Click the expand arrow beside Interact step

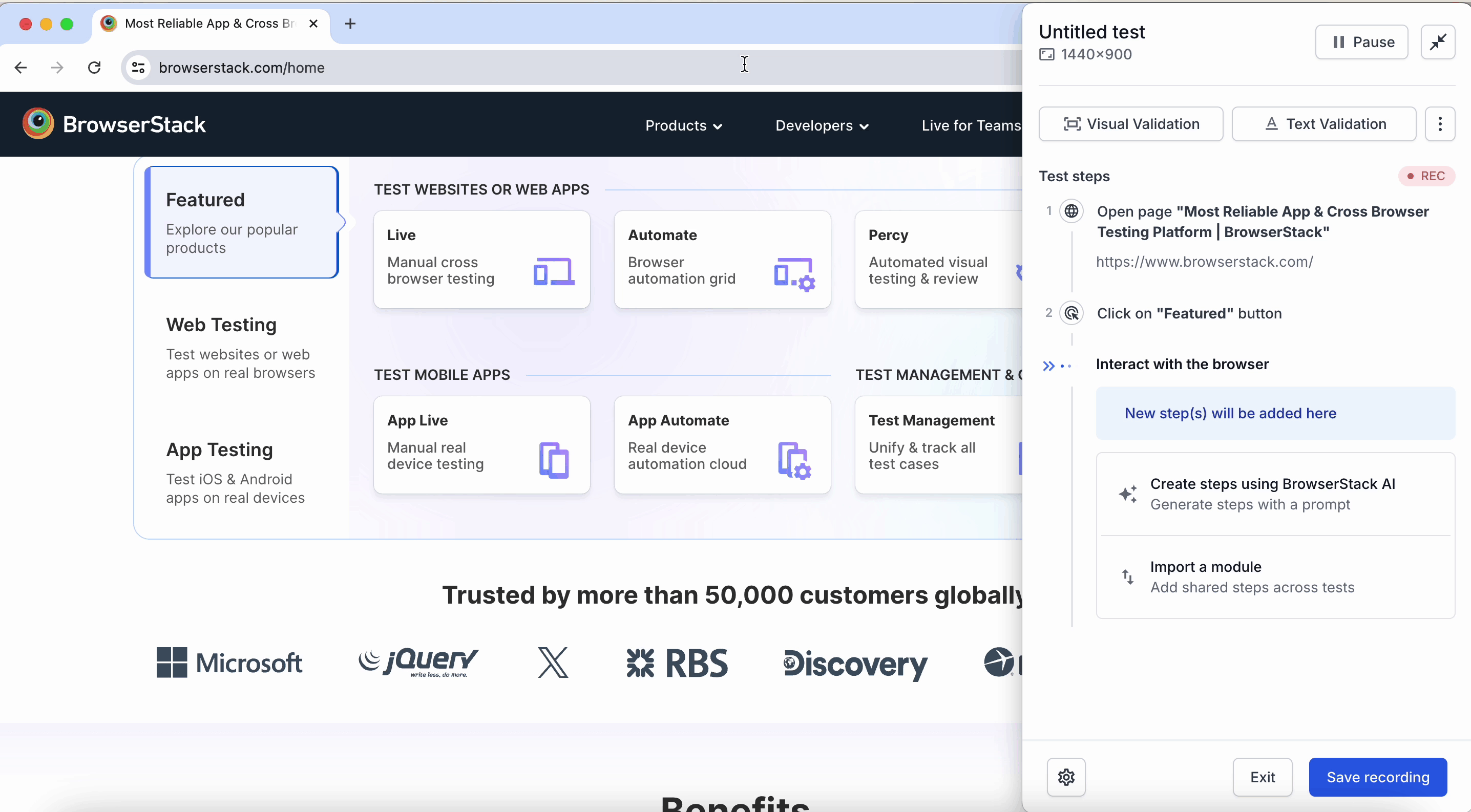(x=1048, y=364)
